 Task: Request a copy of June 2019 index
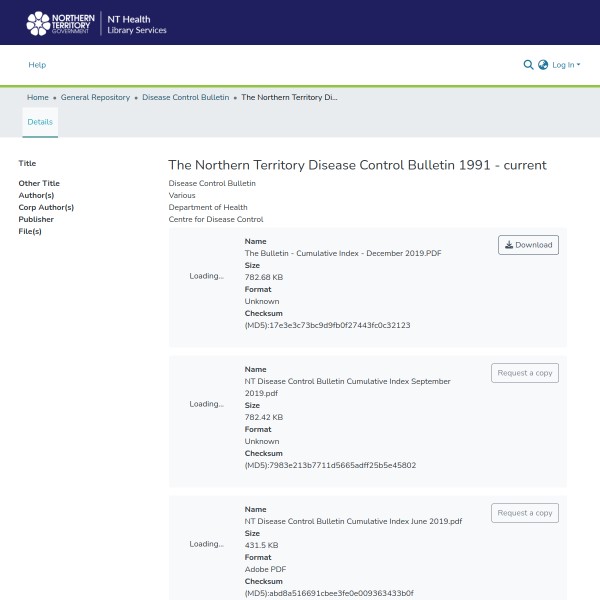524,513
